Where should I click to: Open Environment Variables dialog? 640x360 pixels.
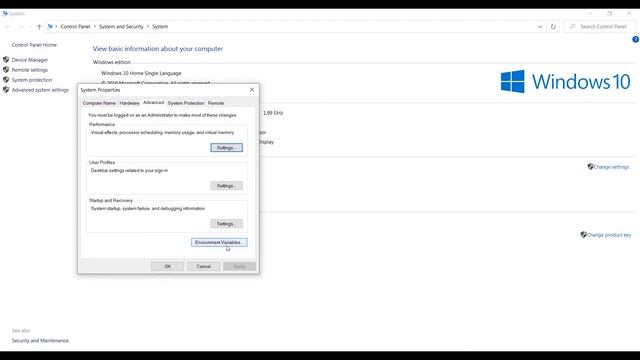(219, 242)
